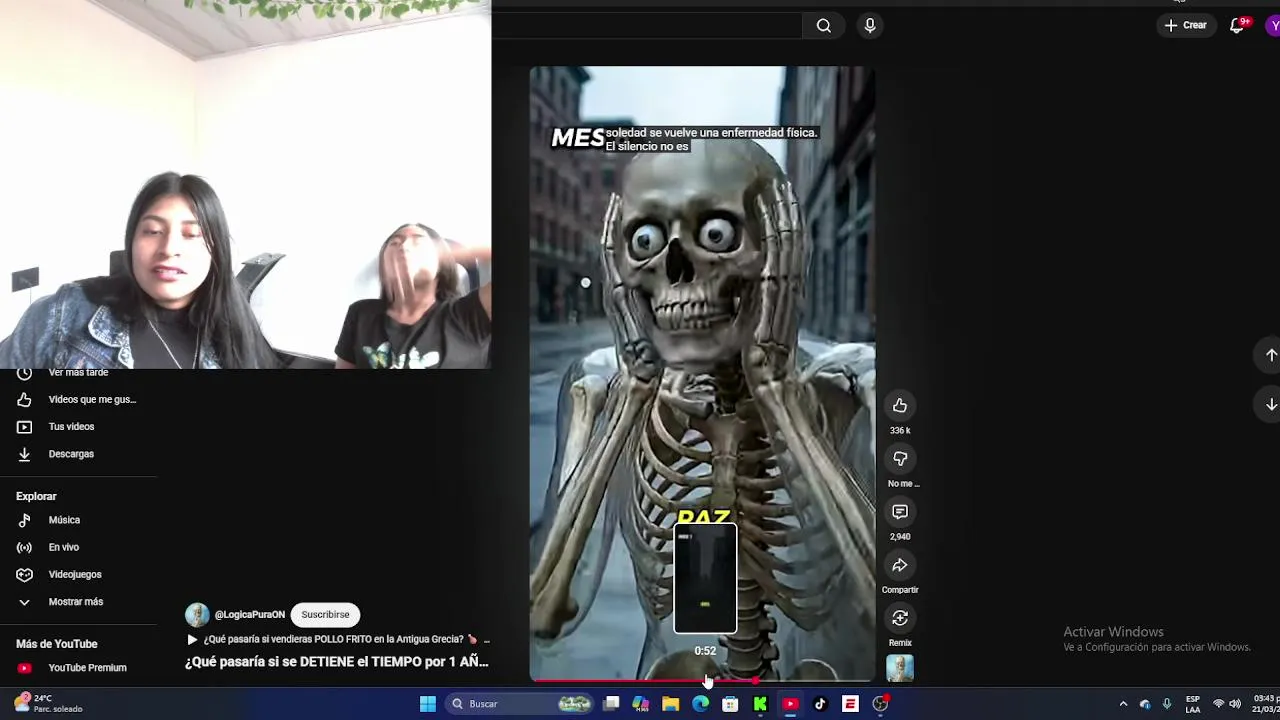Viewport: 1280px width, 720px height.
Task: Show hidden system tray icons
Action: pyautogui.click(x=1123, y=704)
